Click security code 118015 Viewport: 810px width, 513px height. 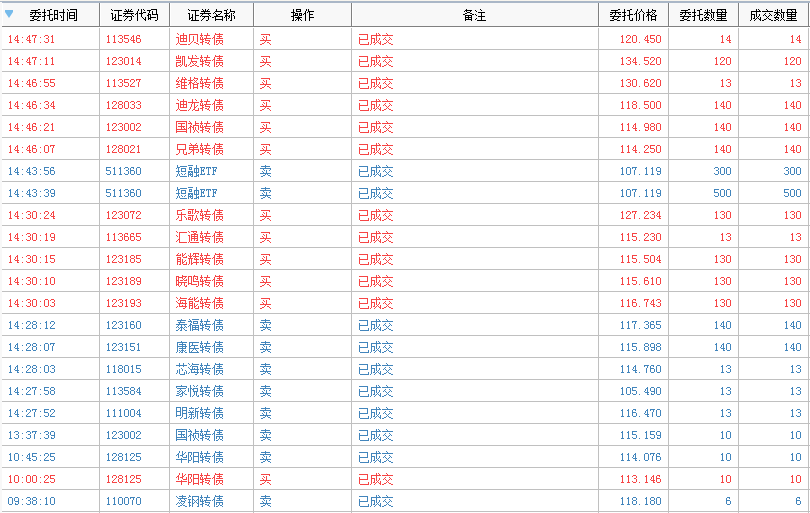(x=123, y=369)
